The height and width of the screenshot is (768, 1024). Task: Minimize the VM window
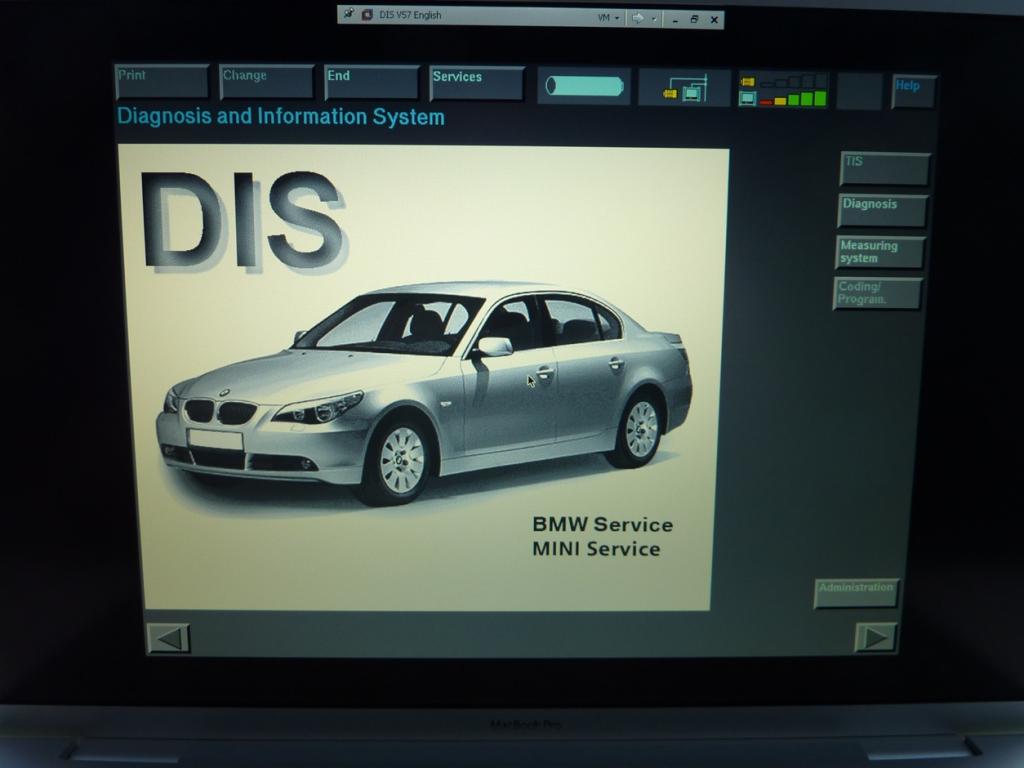(675, 20)
